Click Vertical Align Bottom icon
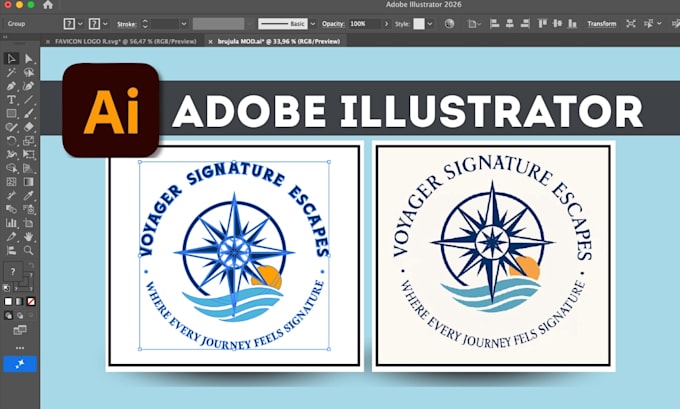 click(x=572, y=24)
